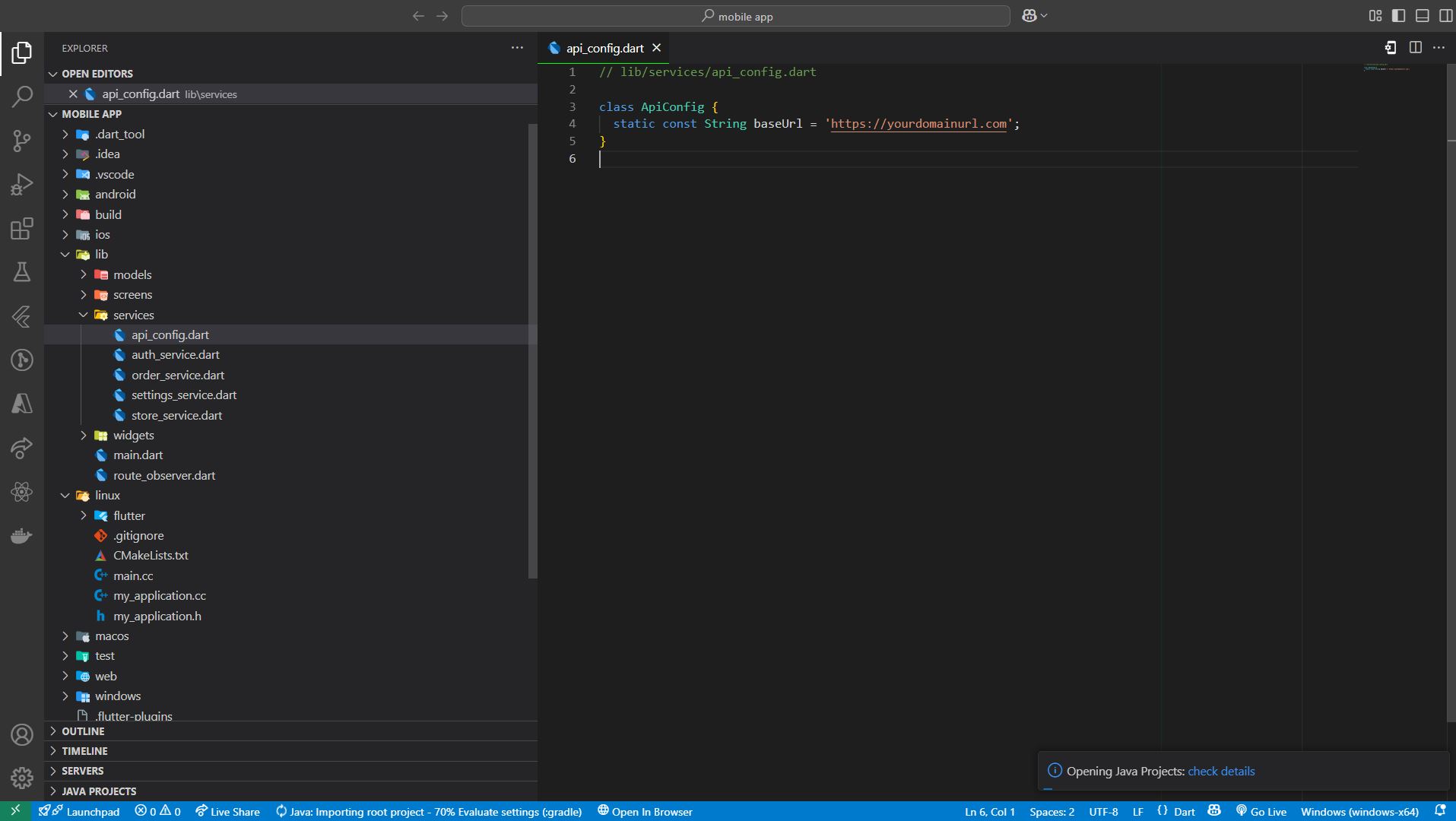
Task: Expand the Timeline section
Action: (290, 751)
